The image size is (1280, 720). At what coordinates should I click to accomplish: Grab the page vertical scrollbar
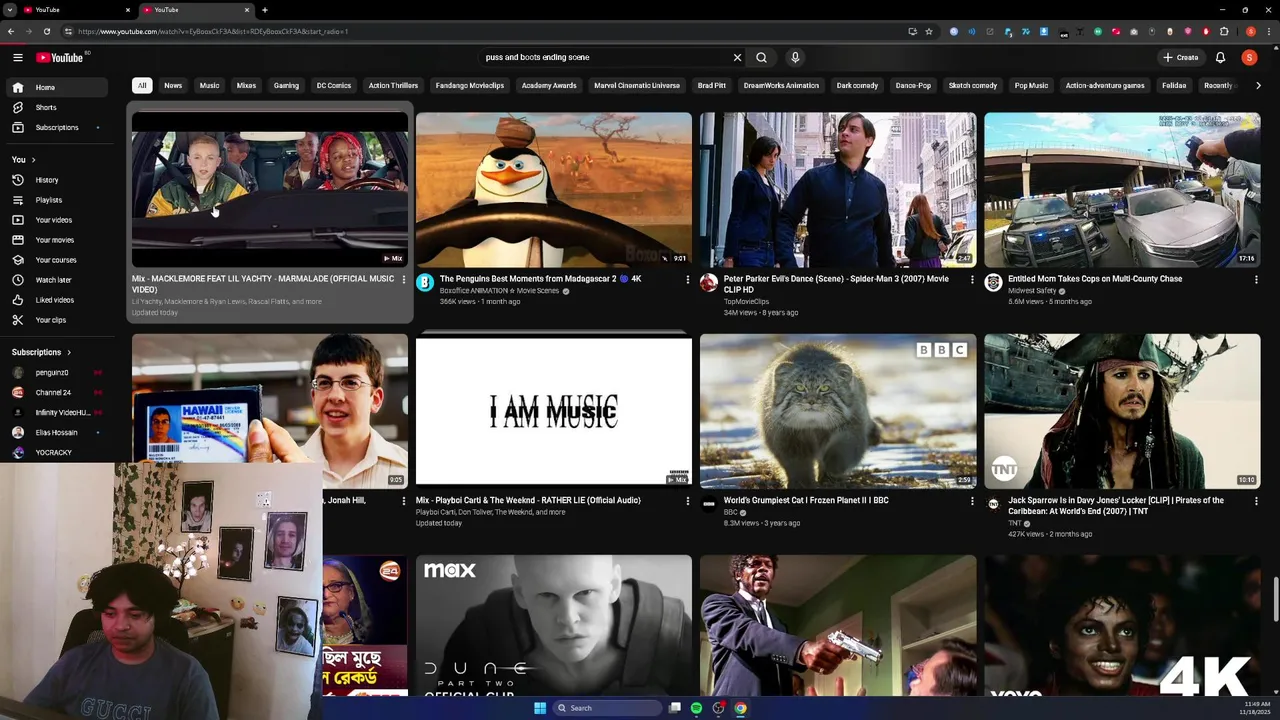(1275, 600)
